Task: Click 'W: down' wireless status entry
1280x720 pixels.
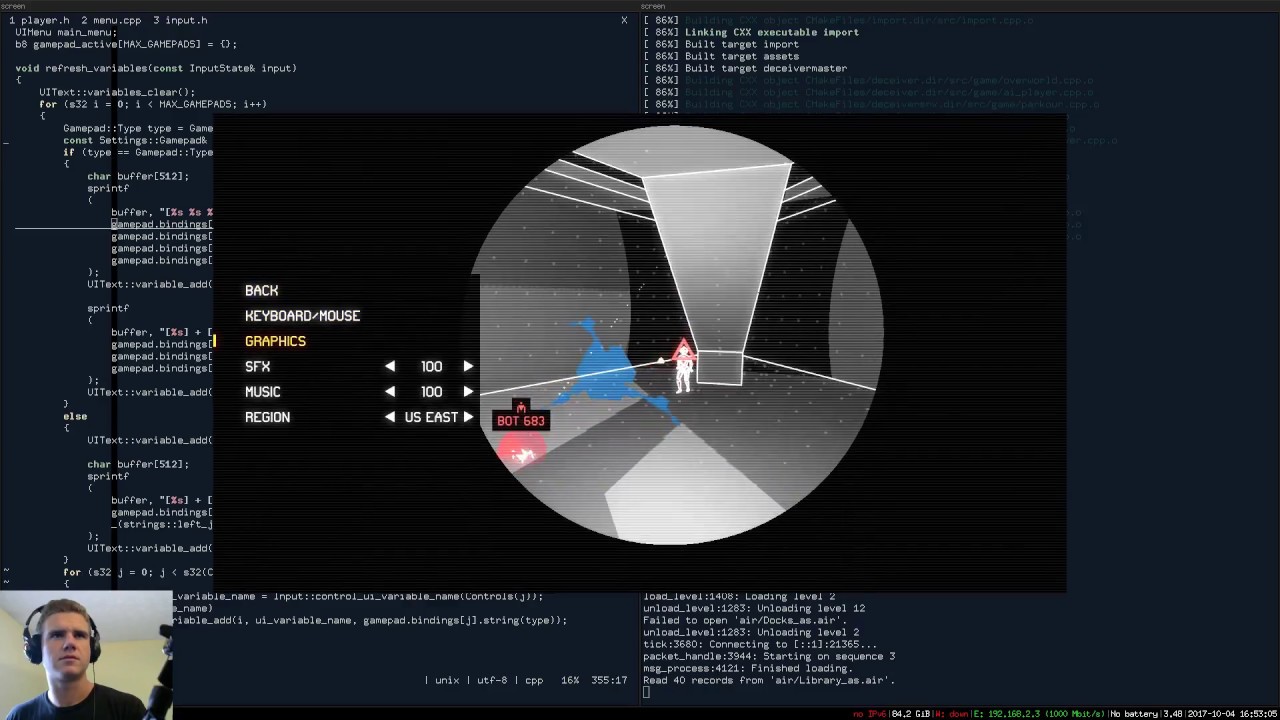Action: (951, 714)
